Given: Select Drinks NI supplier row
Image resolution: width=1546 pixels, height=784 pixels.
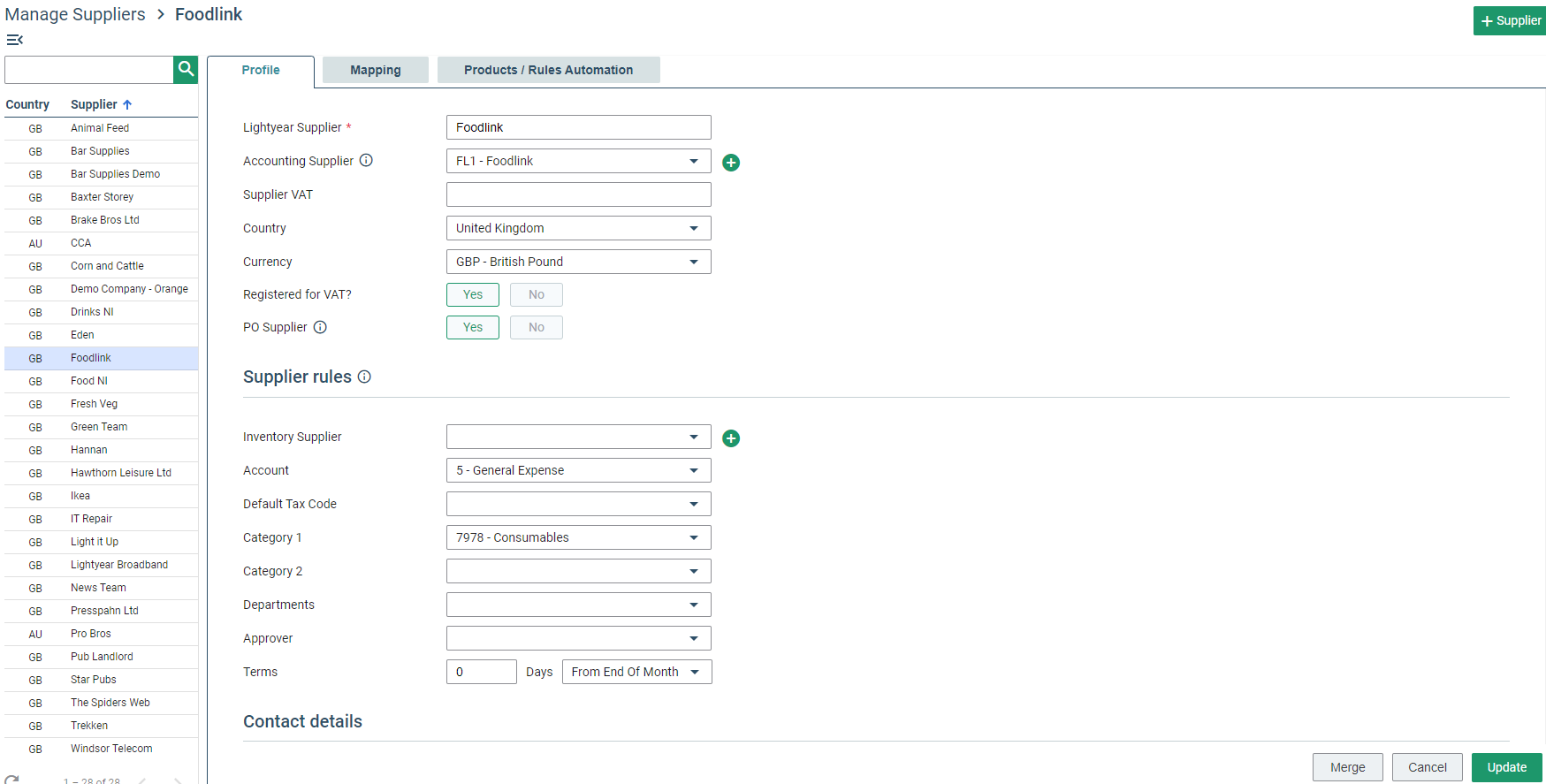Looking at the screenshot, I should click(102, 312).
